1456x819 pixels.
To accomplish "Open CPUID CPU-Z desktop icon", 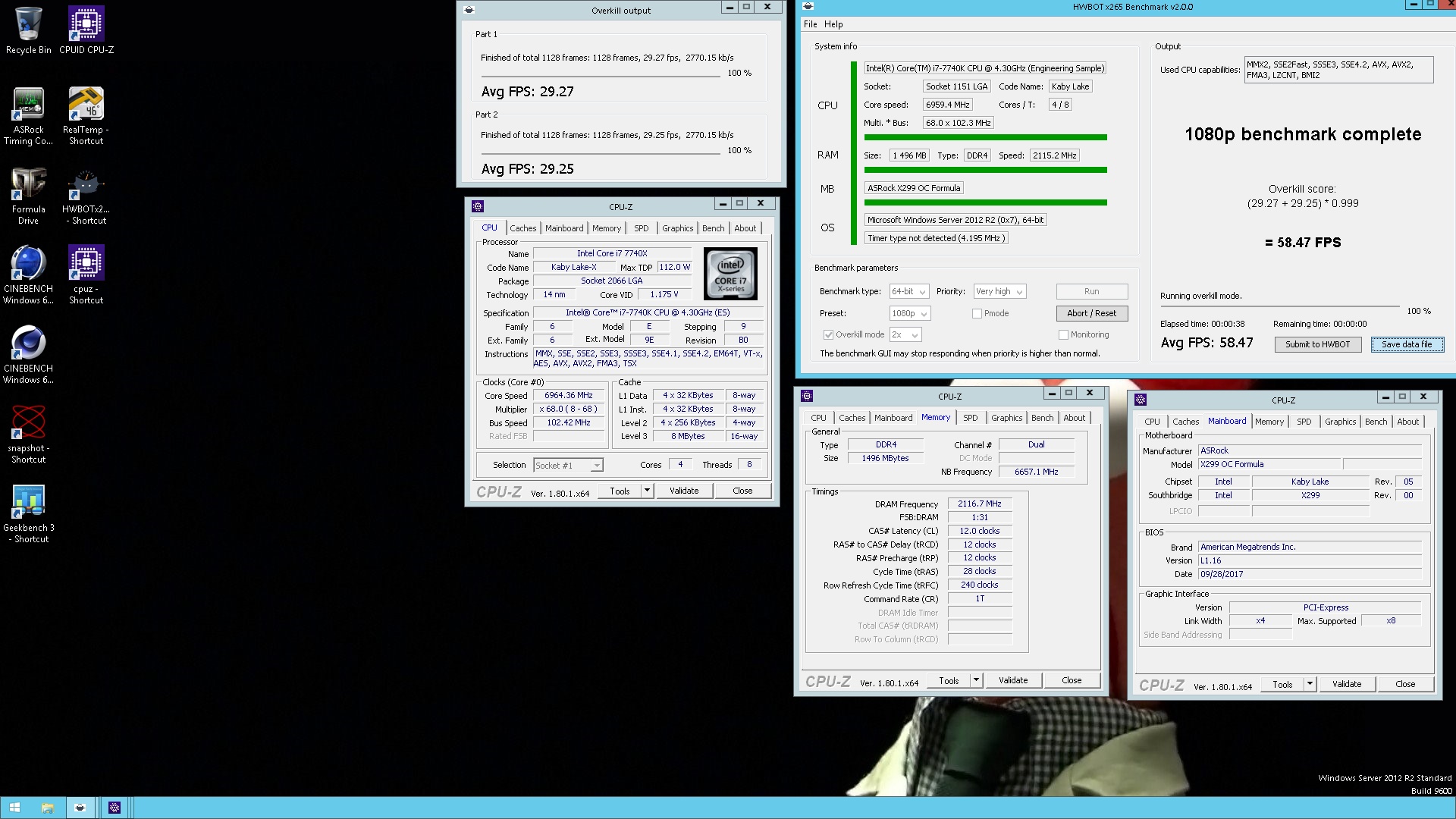I will [x=86, y=30].
